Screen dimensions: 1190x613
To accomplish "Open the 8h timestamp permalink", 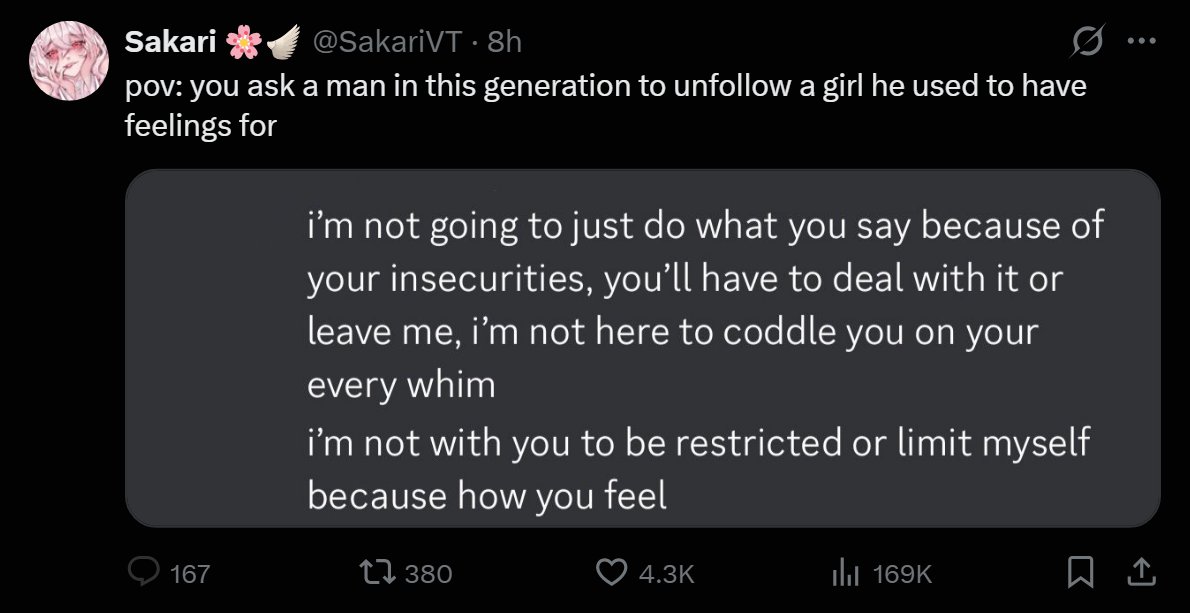I will pos(505,42).
